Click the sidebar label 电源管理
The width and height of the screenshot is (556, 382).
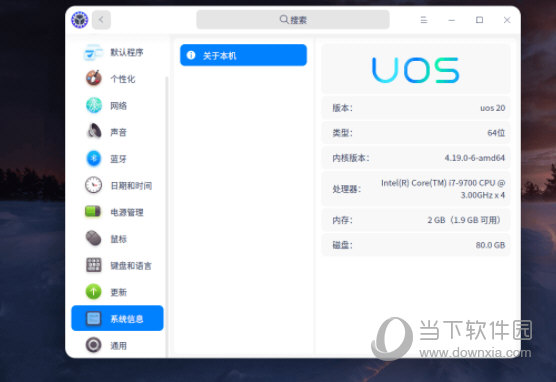point(127,212)
